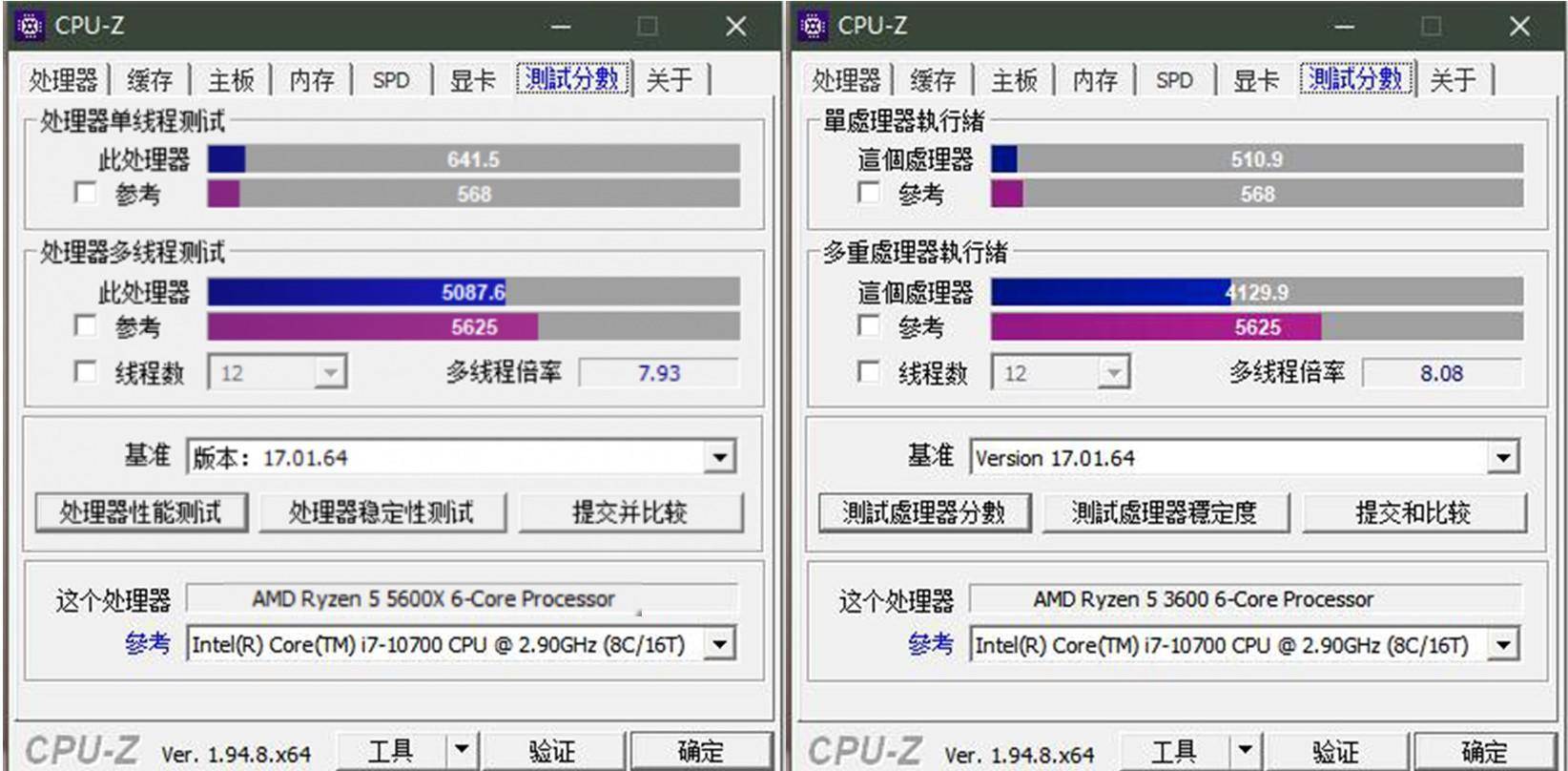Click 測試處理器穩定度 button

1166,512
